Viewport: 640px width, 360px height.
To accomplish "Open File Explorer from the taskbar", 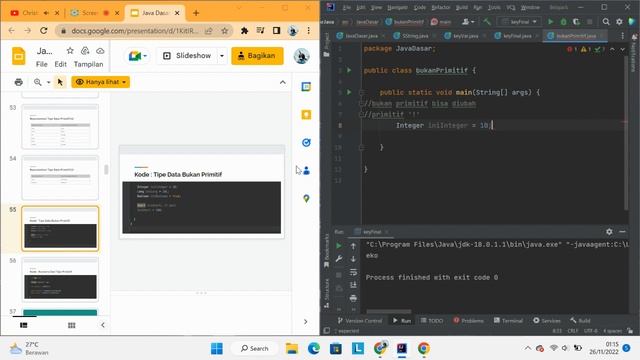I will (292, 348).
